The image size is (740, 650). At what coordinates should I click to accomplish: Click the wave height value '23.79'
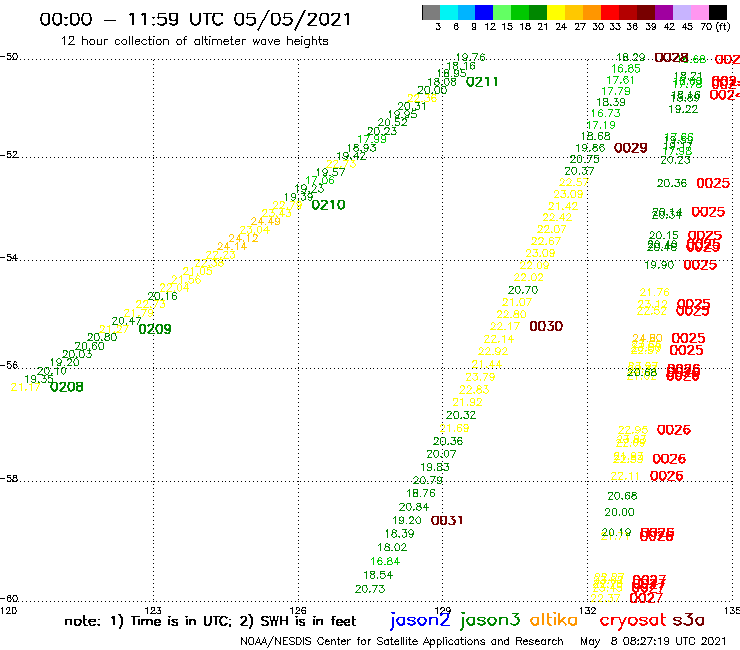coord(480,377)
